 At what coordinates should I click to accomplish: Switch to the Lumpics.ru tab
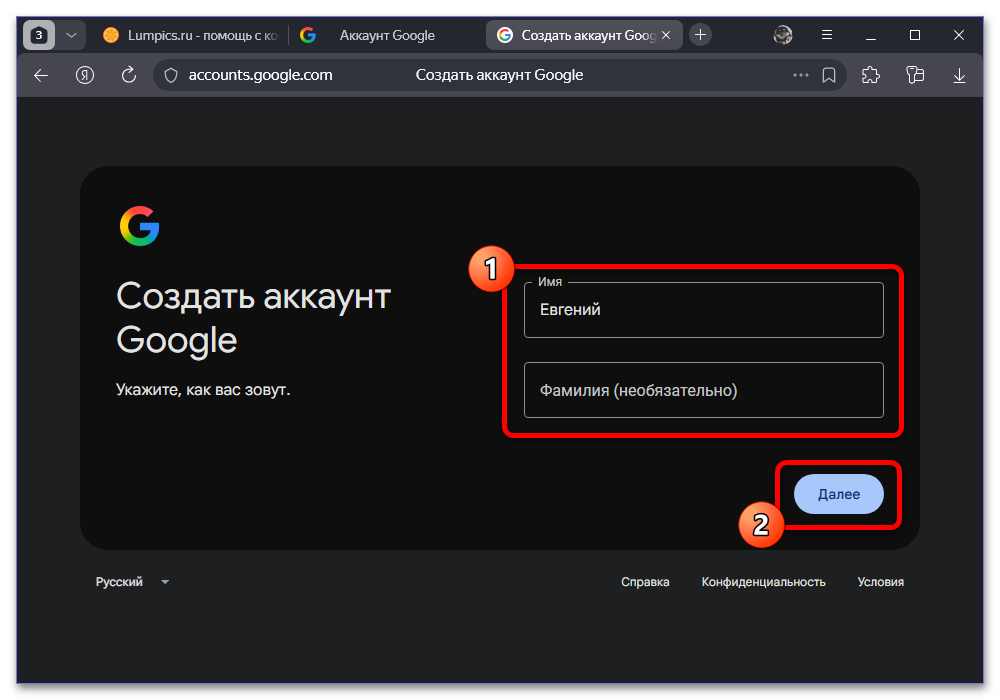click(190, 35)
